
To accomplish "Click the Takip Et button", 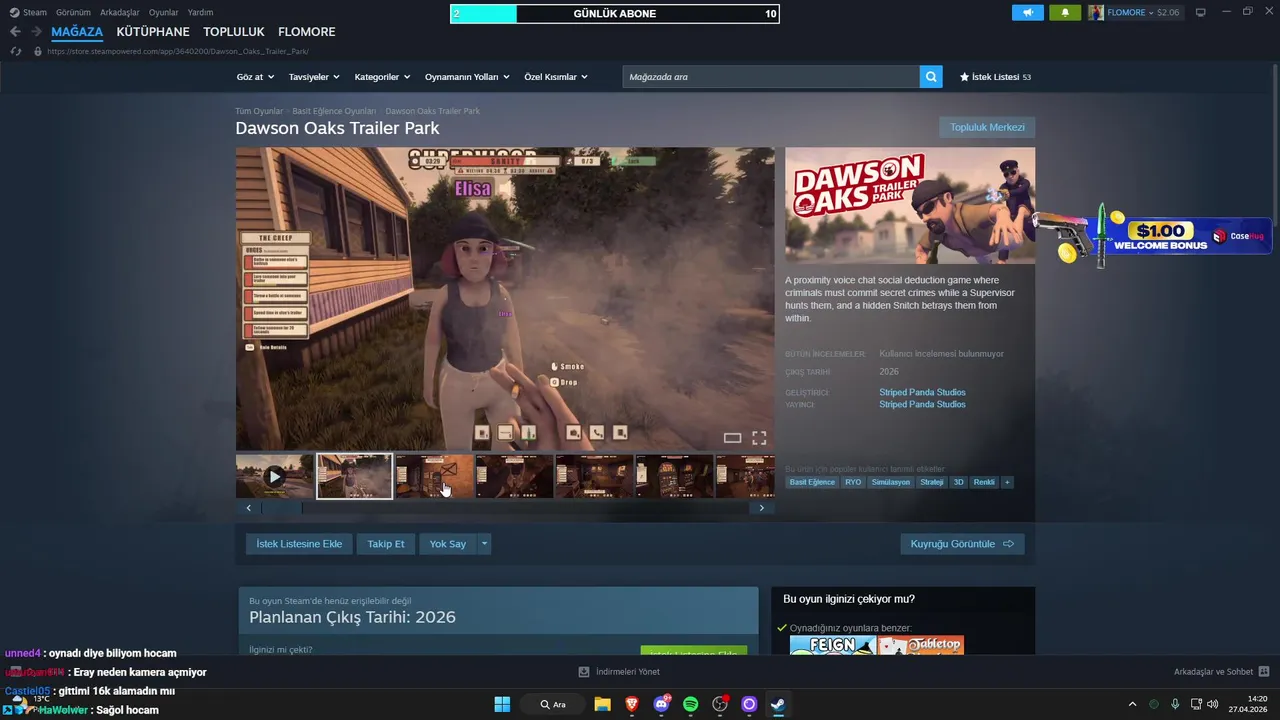I will coord(386,544).
